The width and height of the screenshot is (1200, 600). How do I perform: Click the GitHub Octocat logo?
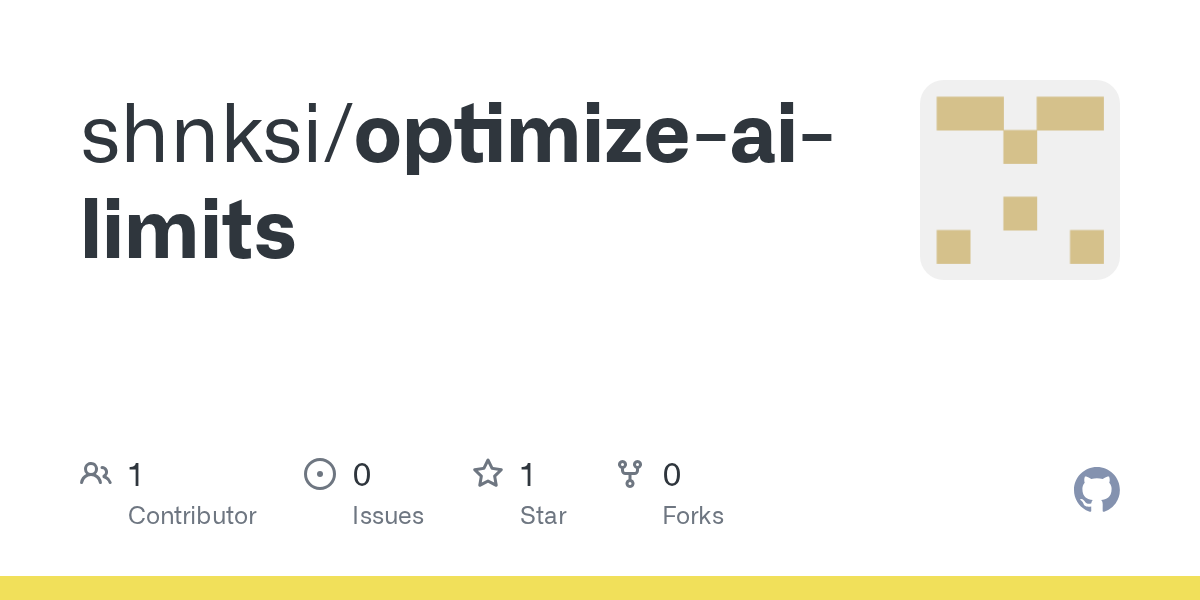click(x=1096, y=491)
